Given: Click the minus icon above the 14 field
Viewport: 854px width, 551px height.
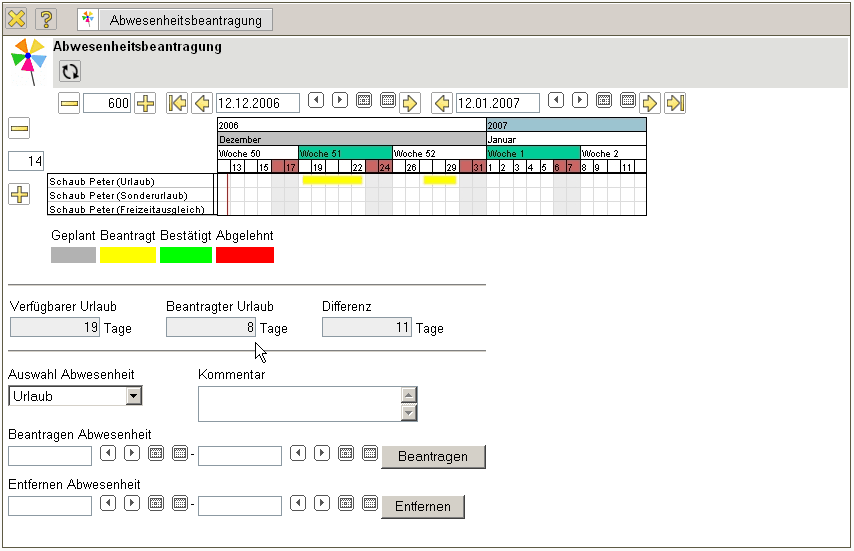Looking at the screenshot, I should [19, 128].
